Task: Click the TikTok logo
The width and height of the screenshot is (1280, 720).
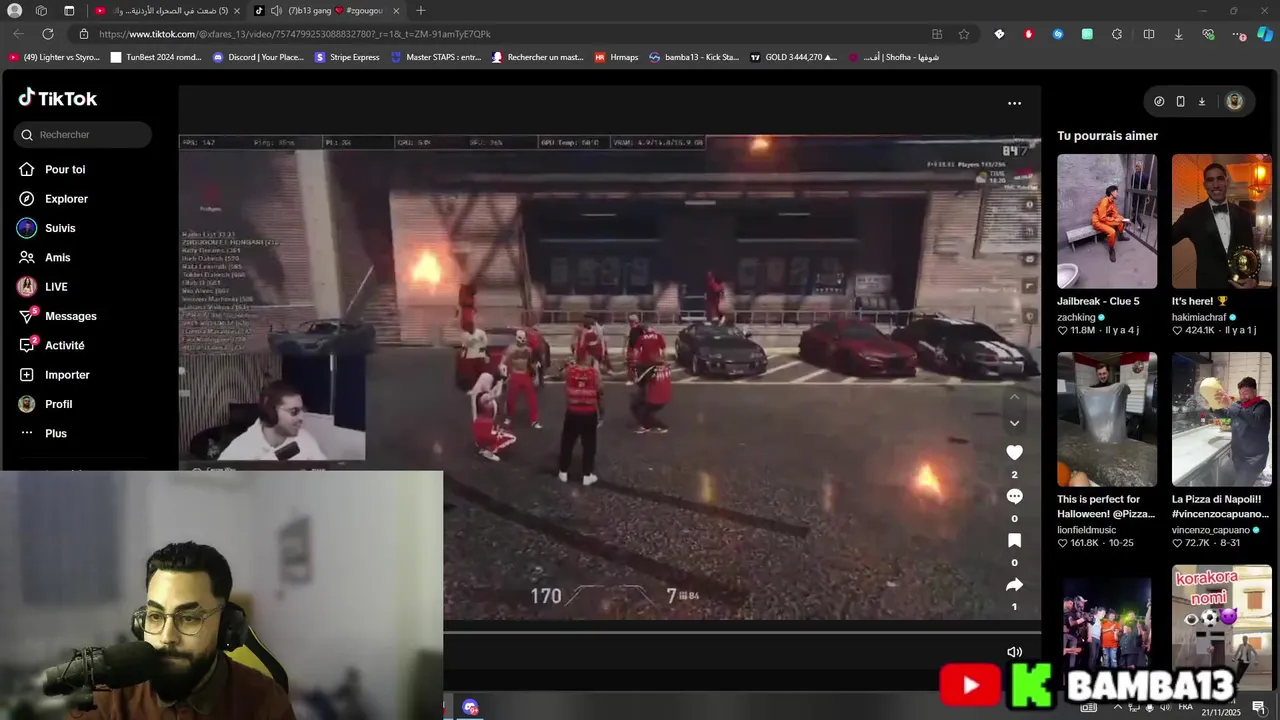Action: 57,98
